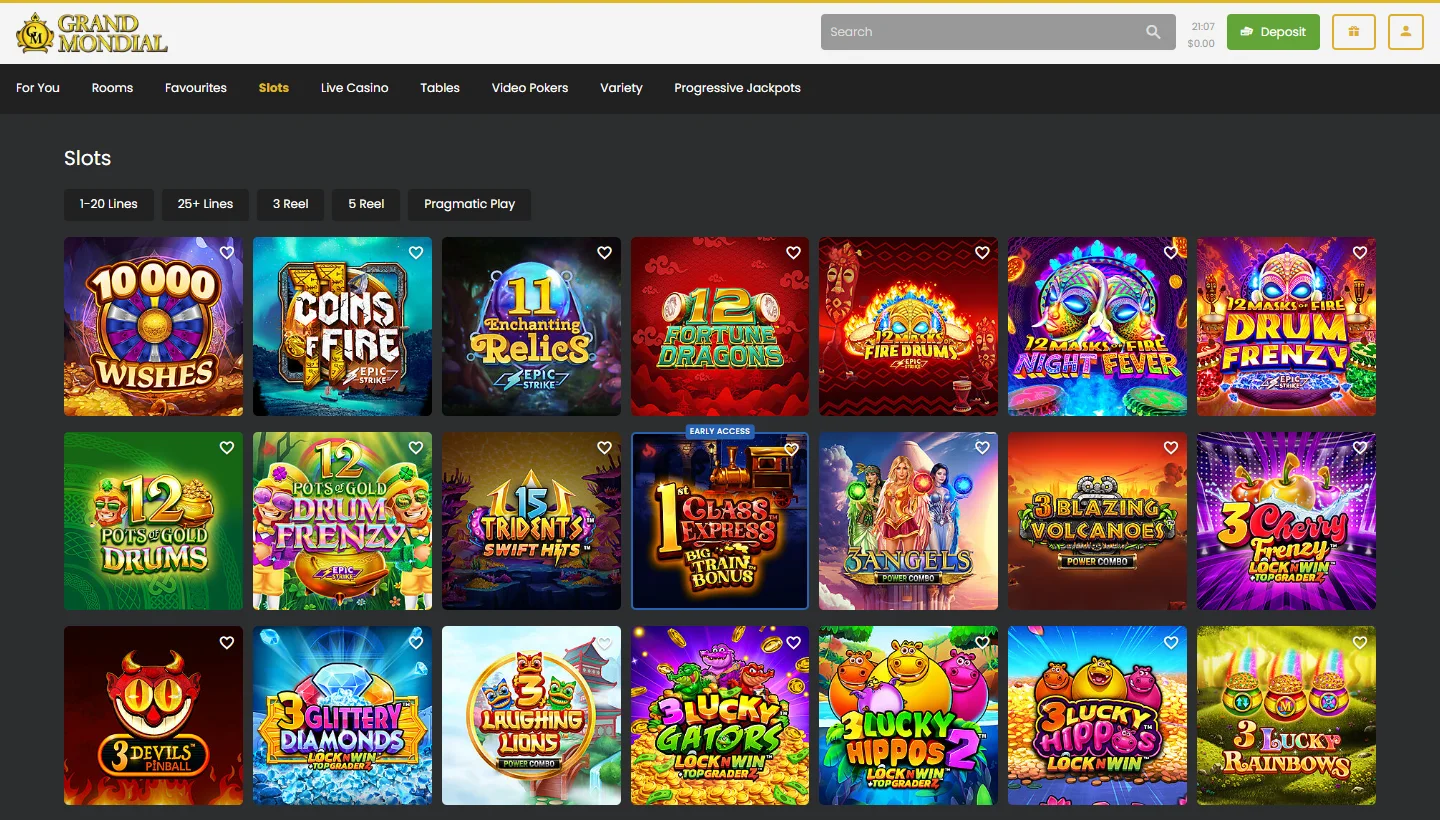Launch Coins of Fire game thumbnail
The width and height of the screenshot is (1440, 820).
pyautogui.click(x=342, y=326)
